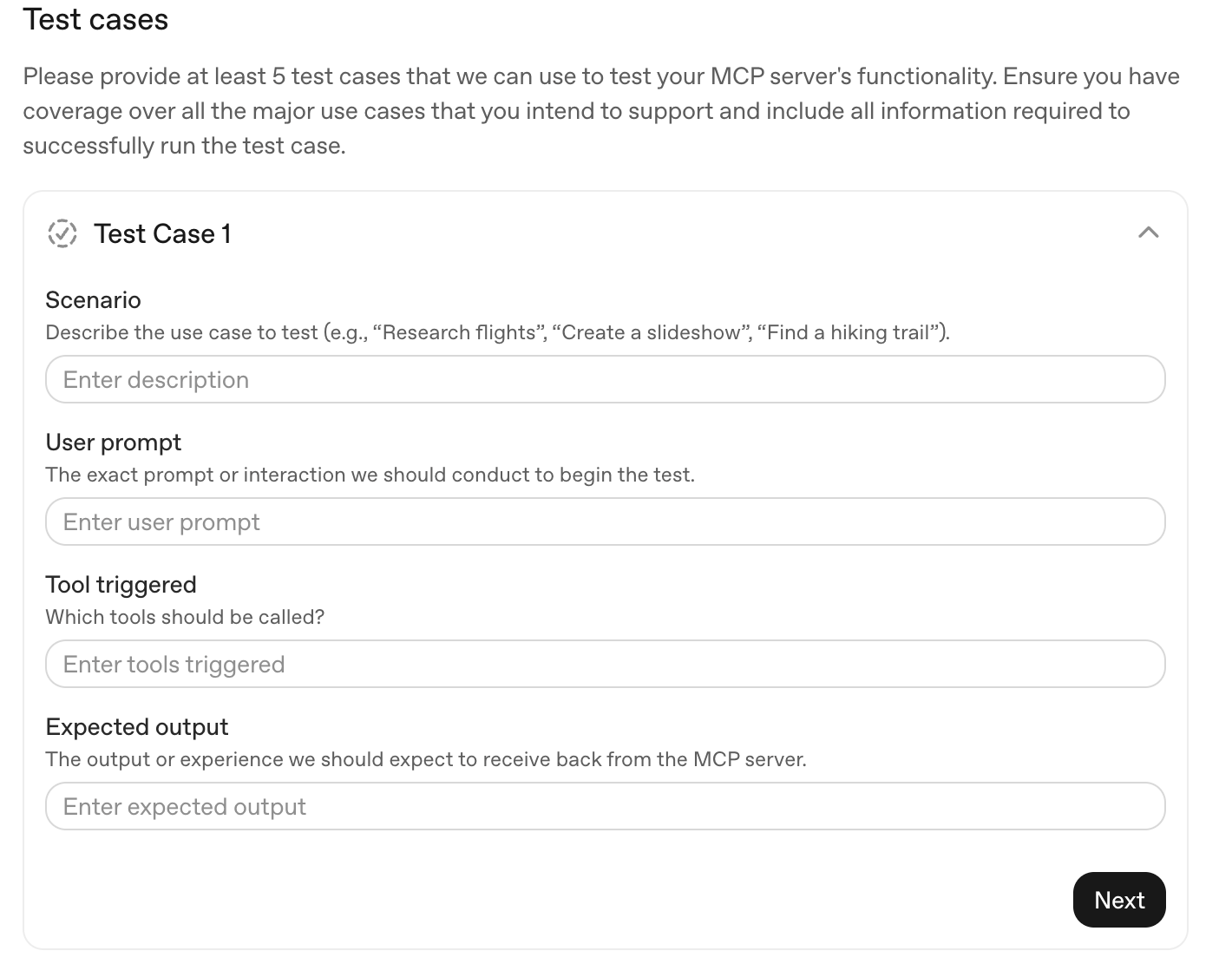Click into the Expected output field
This screenshot has width=1232, height=977.
[x=605, y=806]
